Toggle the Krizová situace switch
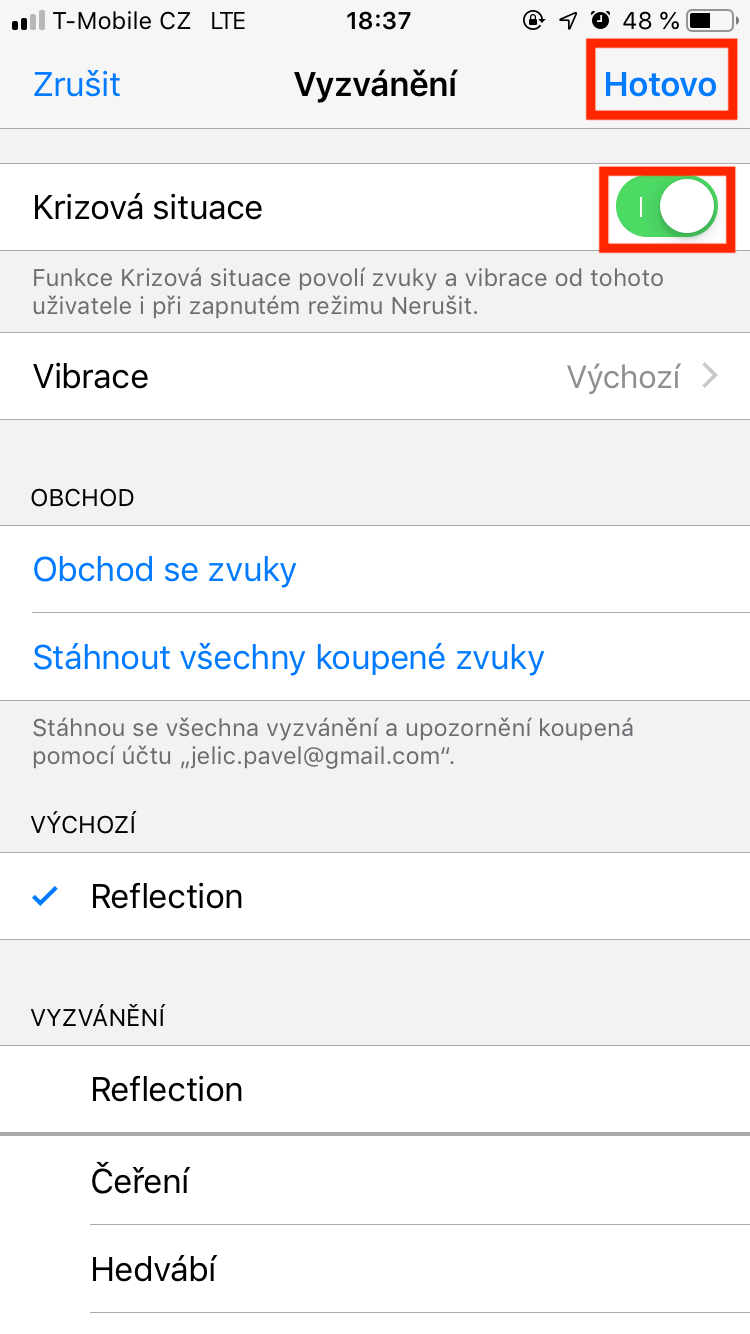The image size is (750, 1334). pyautogui.click(x=667, y=208)
